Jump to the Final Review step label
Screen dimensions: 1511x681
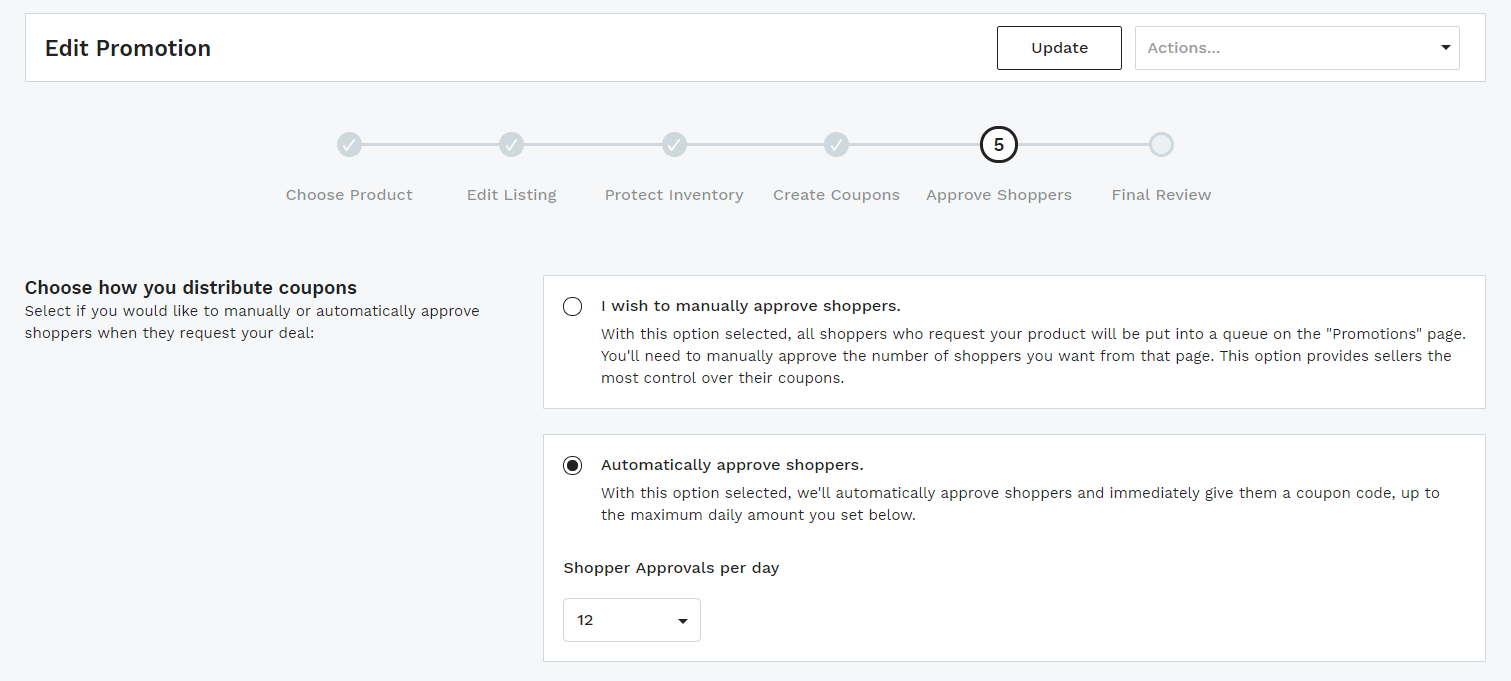pyautogui.click(x=1161, y=194)
